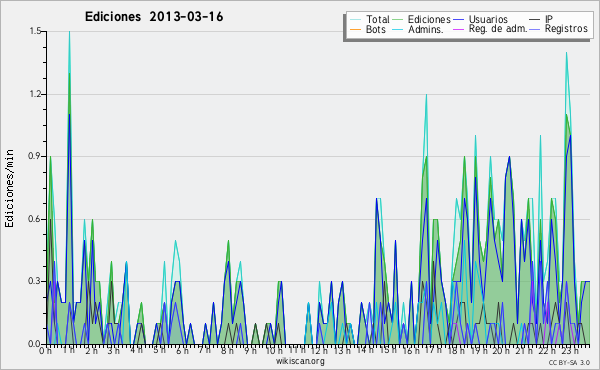Click the '15 h' x-axis label
This screenshot has height=370, width=600.
click(388, 350)
